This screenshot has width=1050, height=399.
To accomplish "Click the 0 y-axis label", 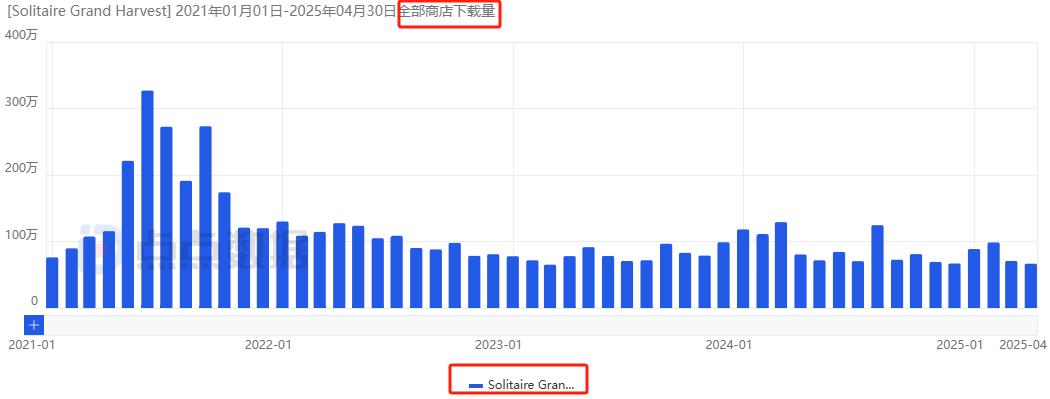I will (x=34, y=302).
